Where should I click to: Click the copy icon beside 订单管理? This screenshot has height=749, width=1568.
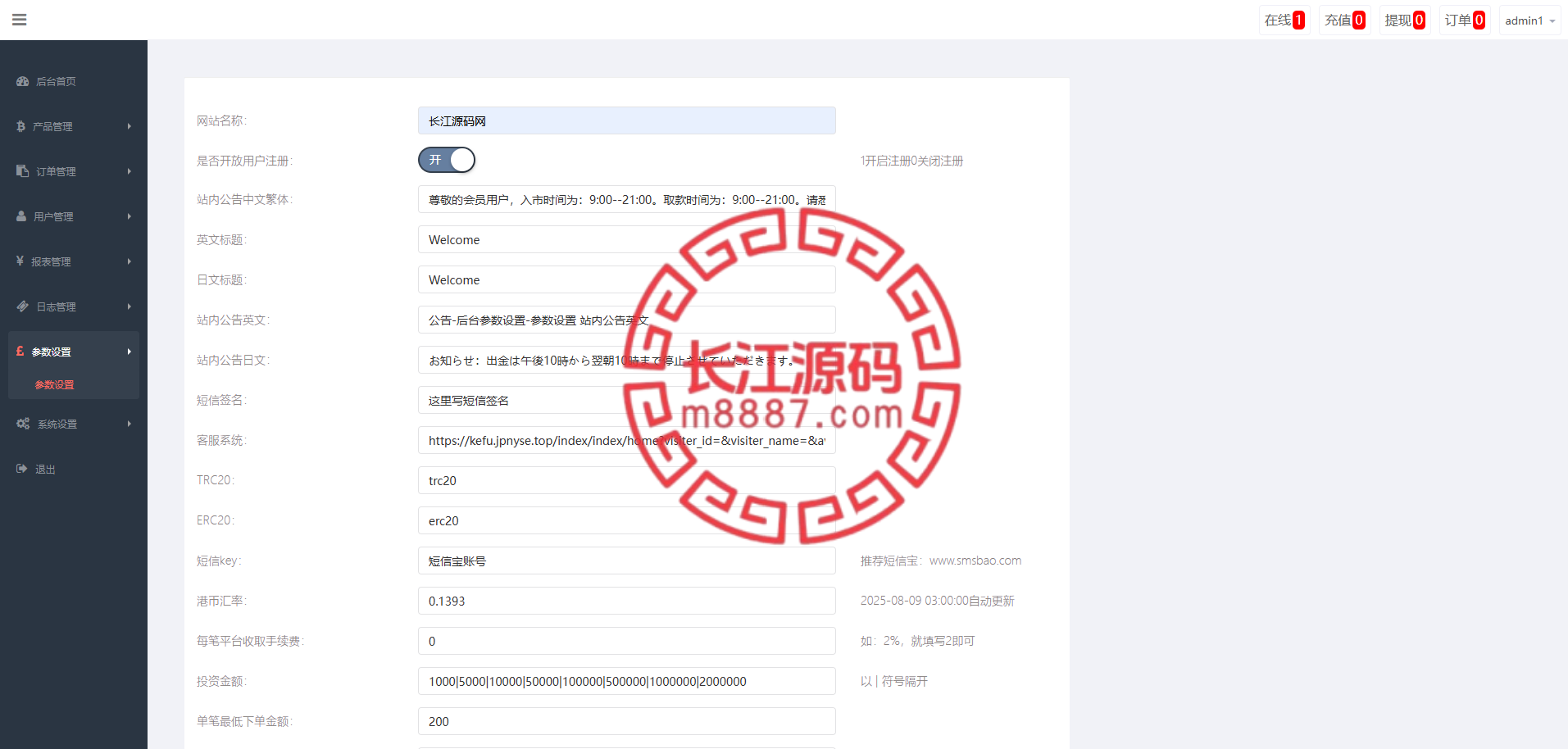point(23,171)
